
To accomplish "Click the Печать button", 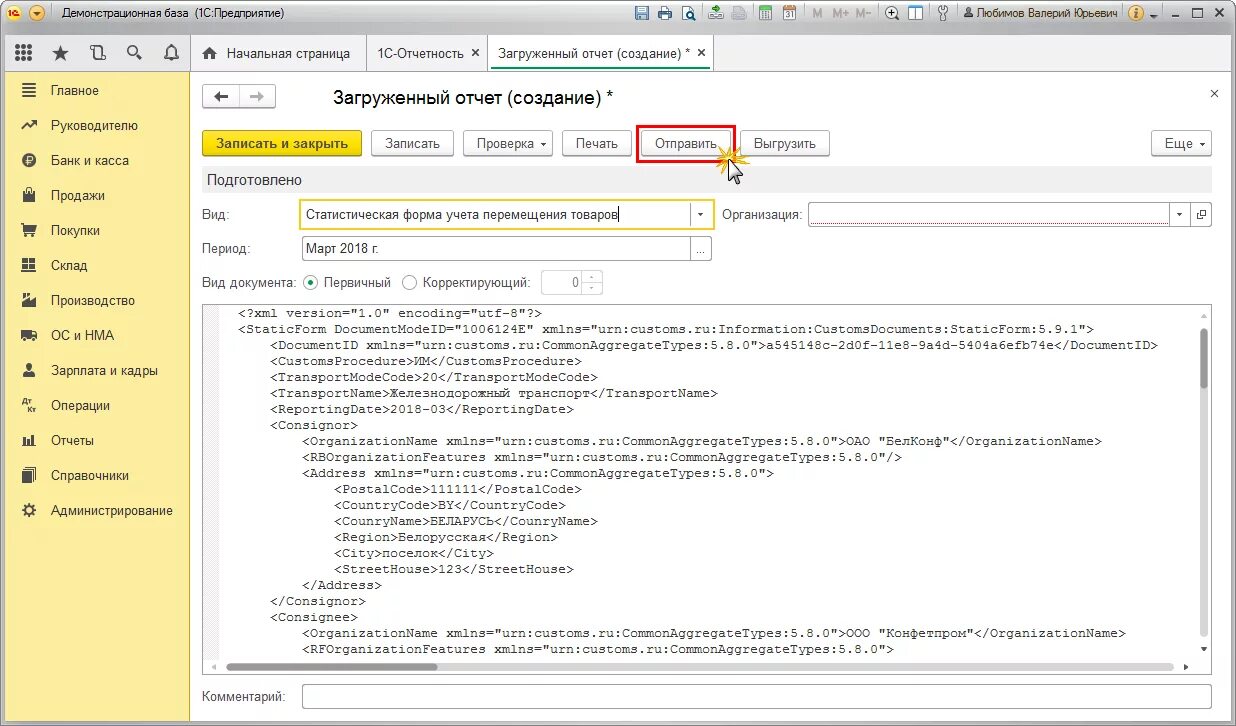I will 597,143.
